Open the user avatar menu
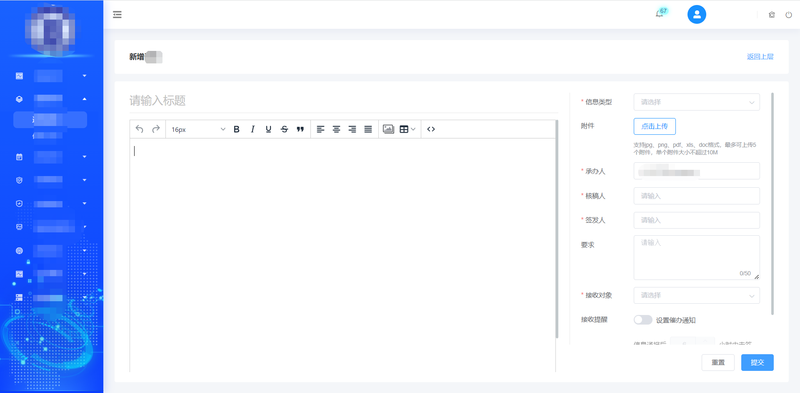Image resolution: width=800 pixels, height=393 pixels. tap(696, 14)
